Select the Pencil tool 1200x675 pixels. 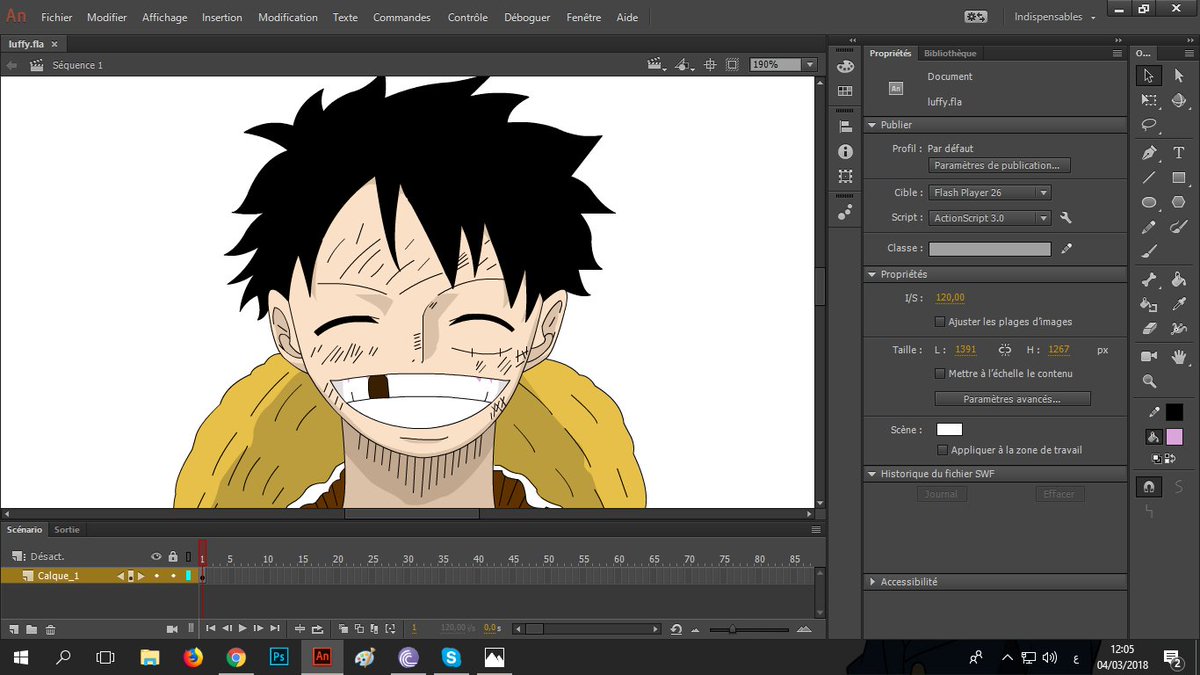click(x=1149, y=227)
